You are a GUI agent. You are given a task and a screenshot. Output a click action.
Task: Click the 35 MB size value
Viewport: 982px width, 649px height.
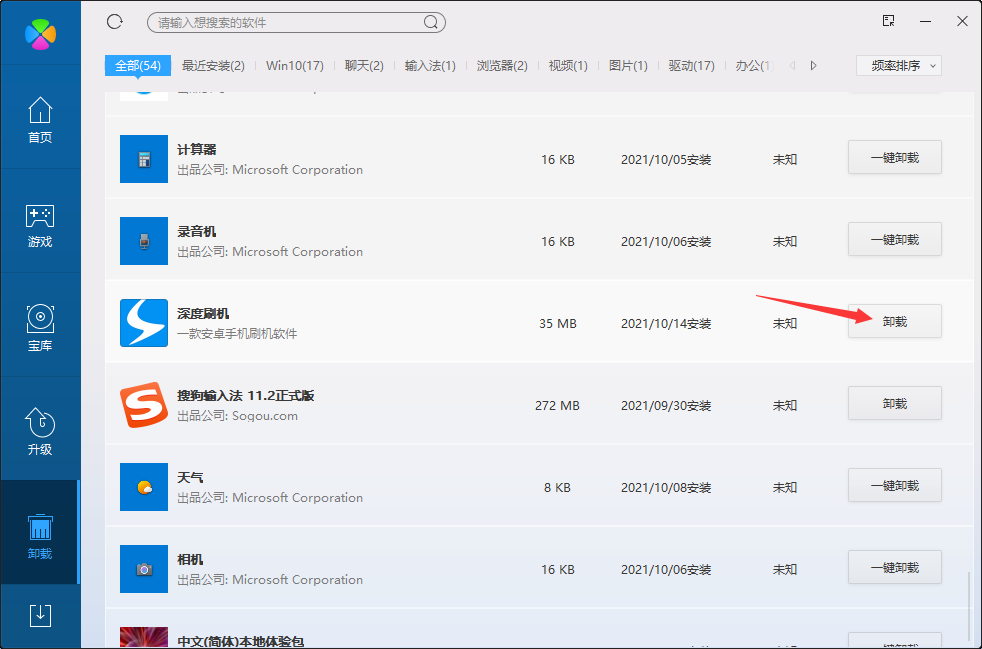[x=558, y=324]
